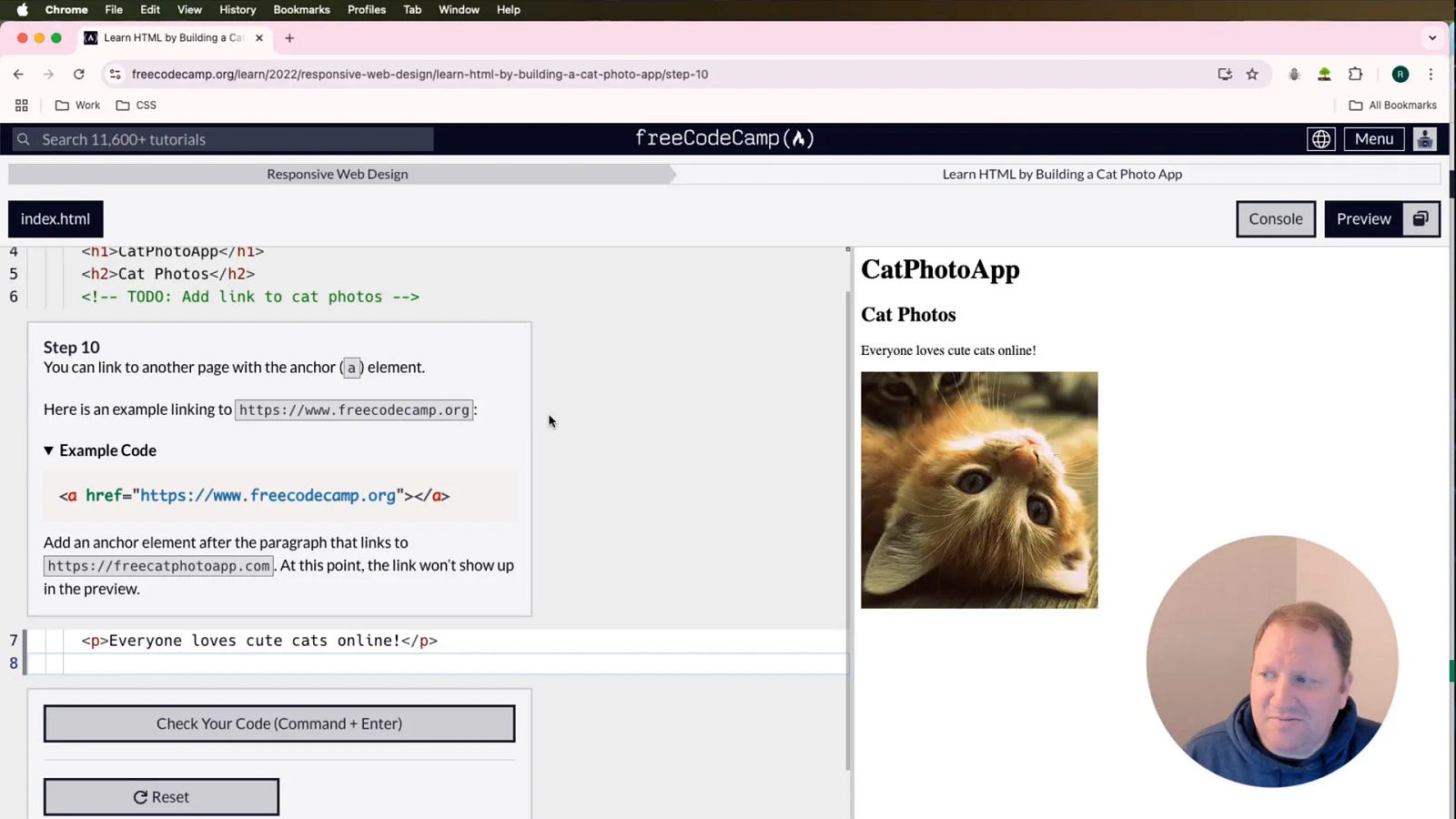This screenshot has height=819, width=1456.
Task: Click the Step 10 heading
Action: pos(72,347)
